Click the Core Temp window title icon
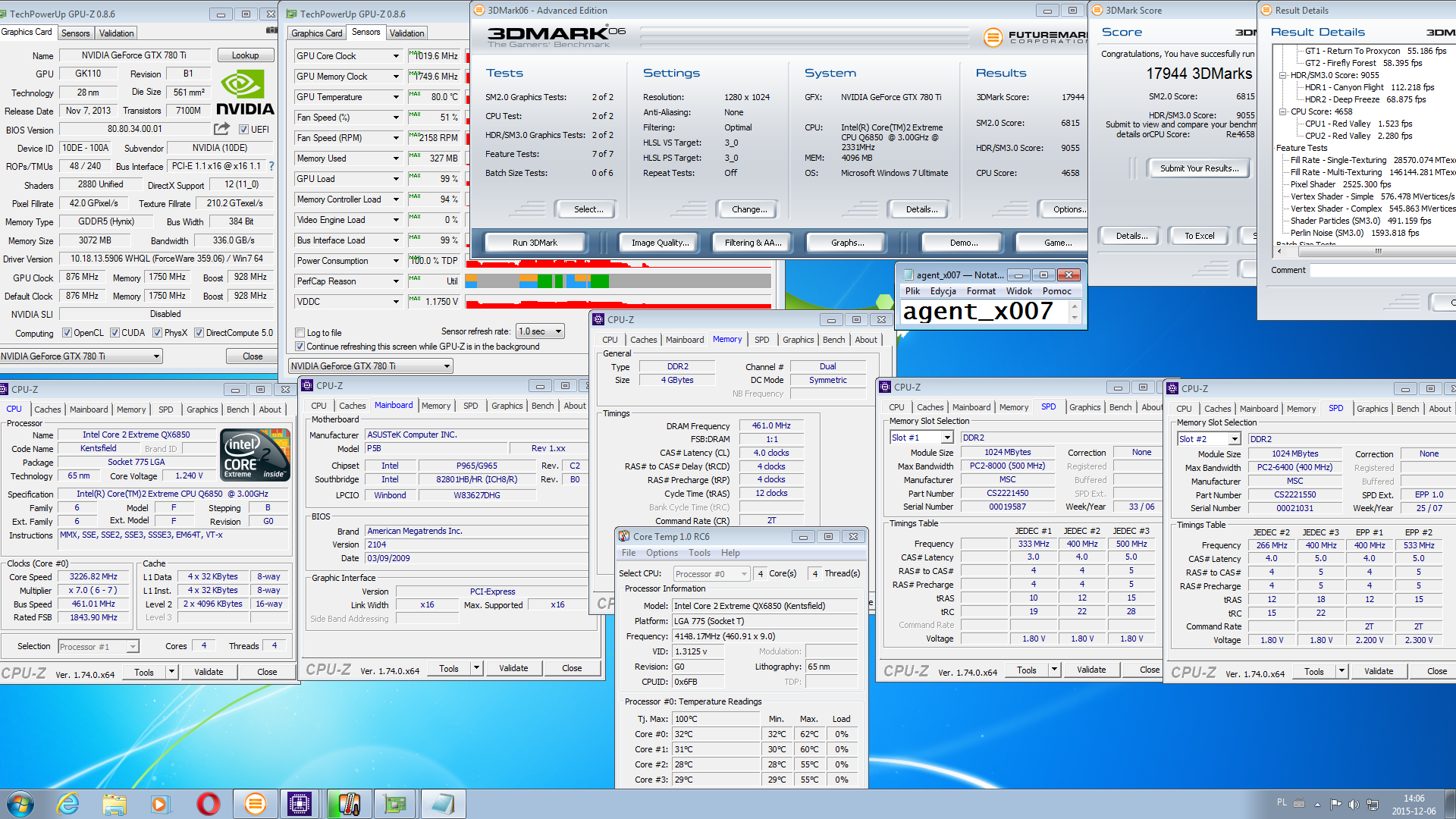The width and height of the screenshot is (1456, 819). tap(624, 536)
